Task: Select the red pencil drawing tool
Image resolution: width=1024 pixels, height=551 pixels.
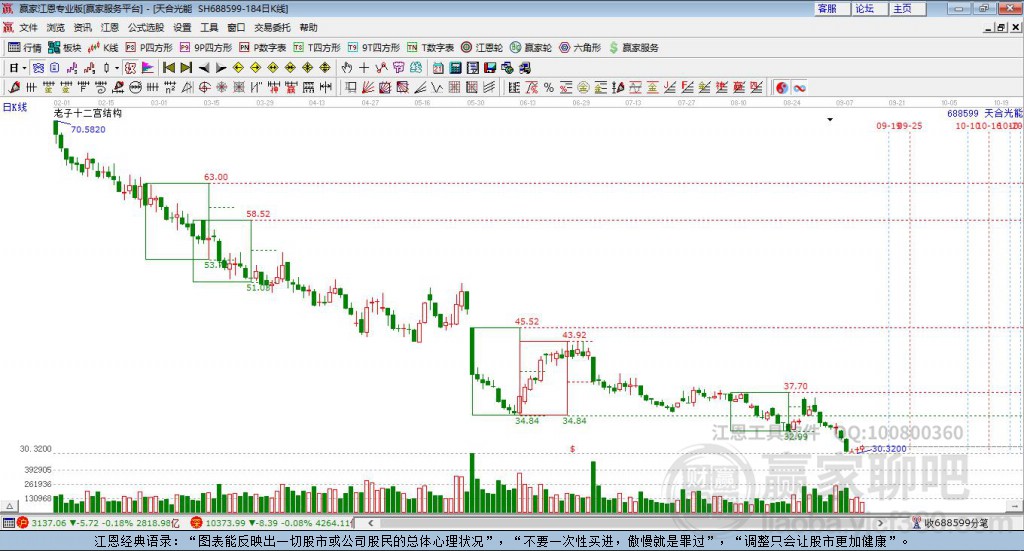Action: tap(14, 87)
